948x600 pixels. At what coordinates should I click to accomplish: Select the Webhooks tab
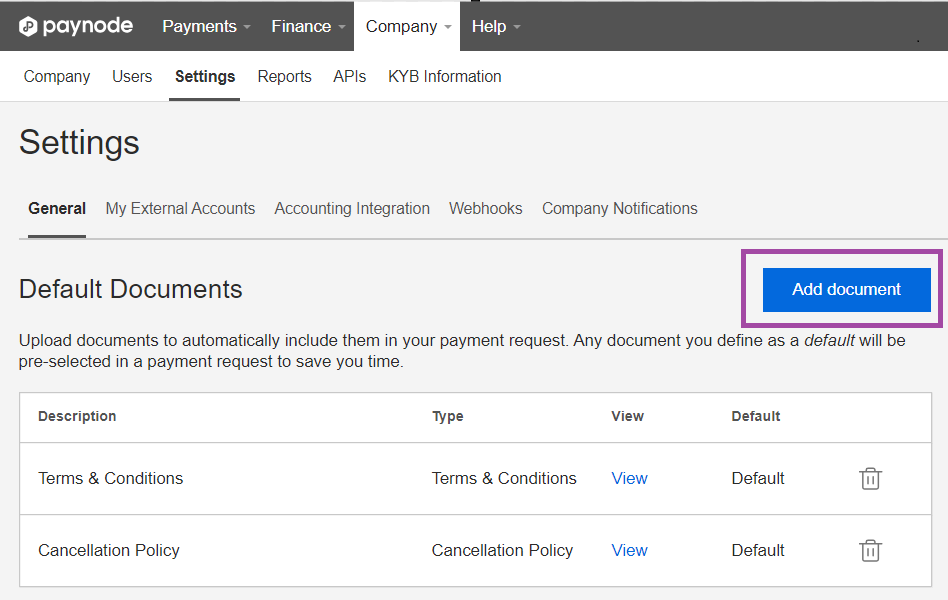(x=485, y=208)
